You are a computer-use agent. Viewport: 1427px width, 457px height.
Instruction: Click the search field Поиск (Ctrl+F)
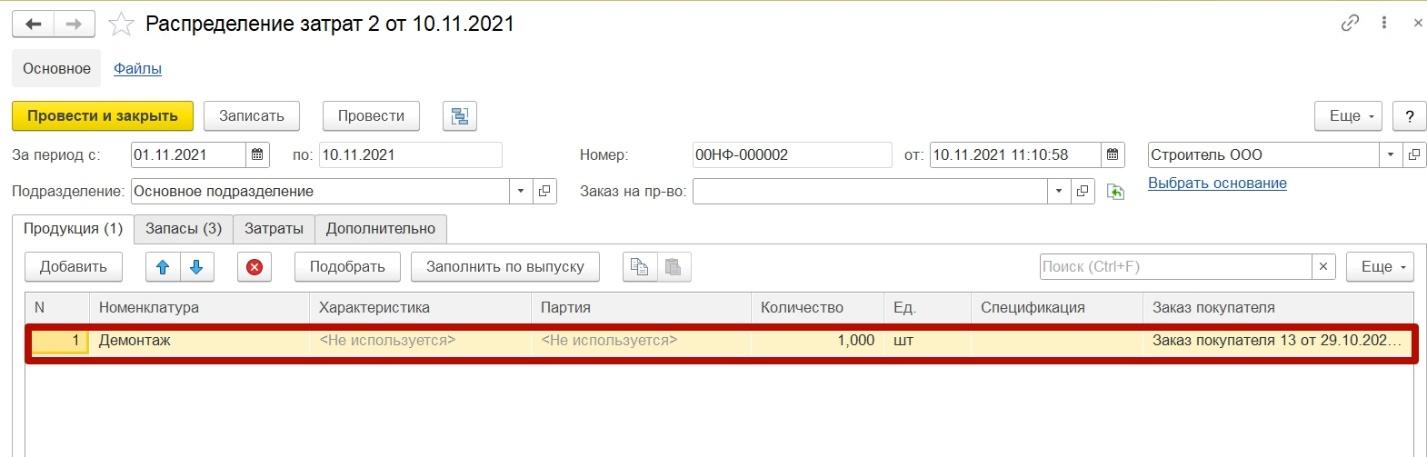click(x=1176, y=267)
